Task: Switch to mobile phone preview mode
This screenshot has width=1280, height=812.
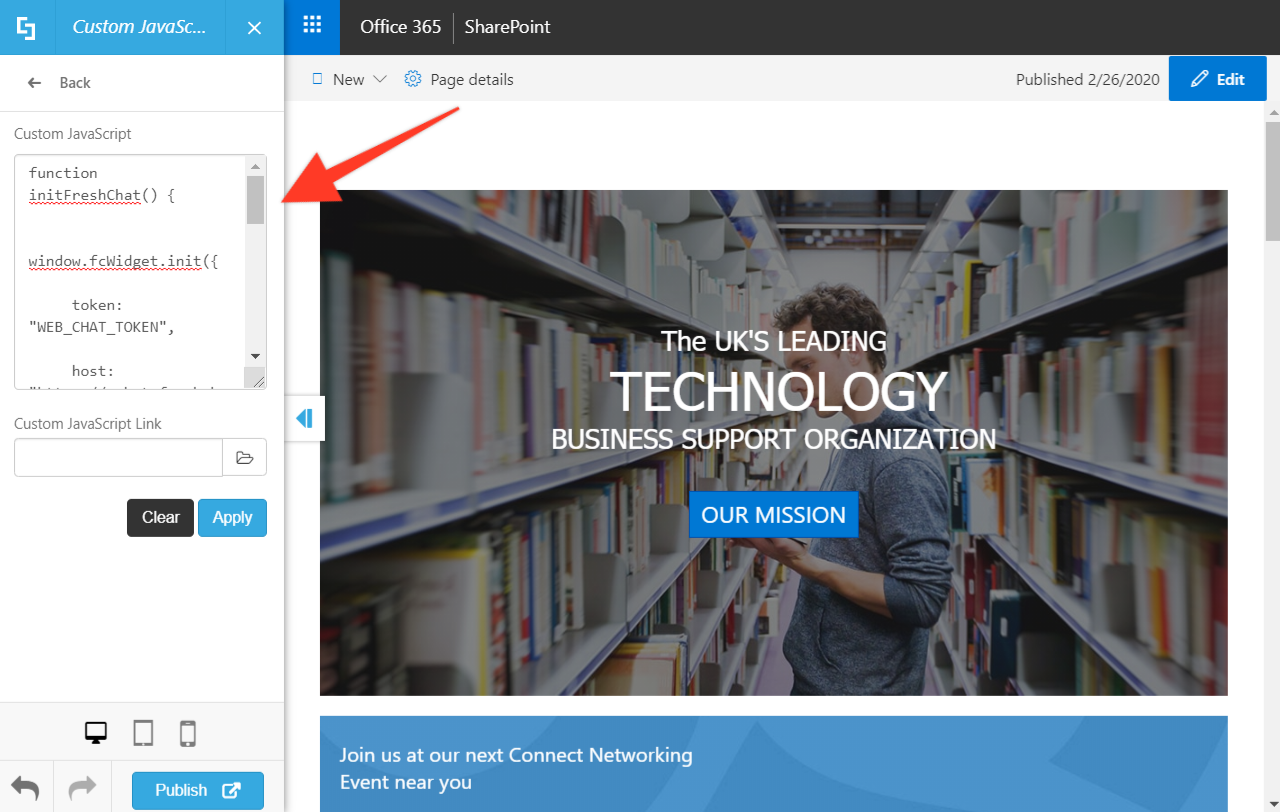Action: coord(187,734)
